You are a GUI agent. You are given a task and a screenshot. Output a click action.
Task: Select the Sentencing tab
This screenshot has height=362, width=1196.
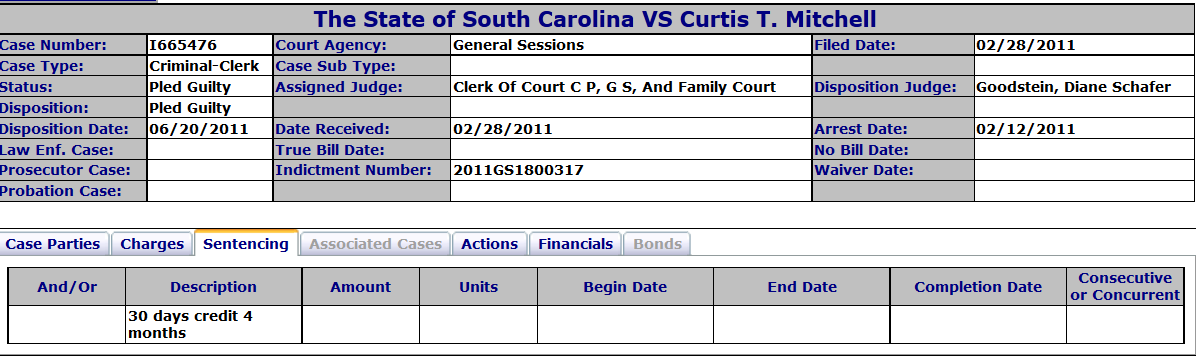tap(246, 244)
